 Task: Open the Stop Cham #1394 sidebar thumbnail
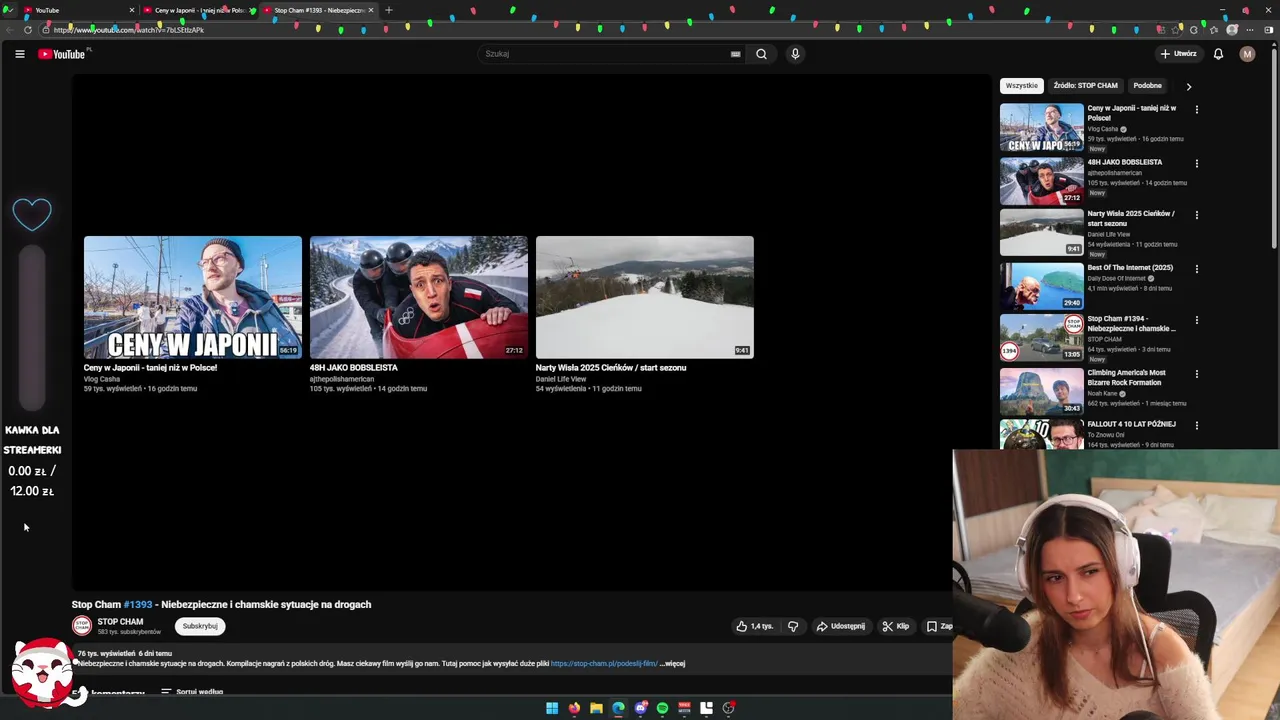tap(1042, 338)
